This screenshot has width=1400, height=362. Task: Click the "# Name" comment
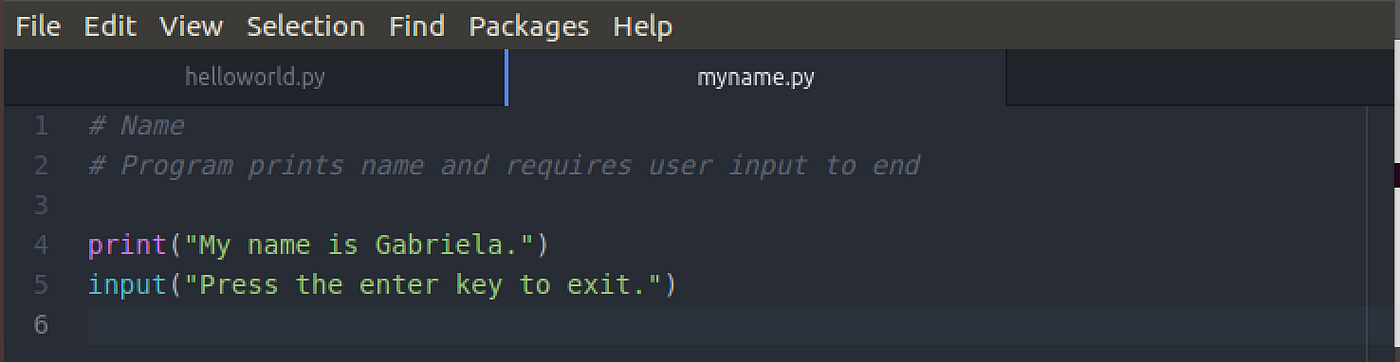[136, 126]
